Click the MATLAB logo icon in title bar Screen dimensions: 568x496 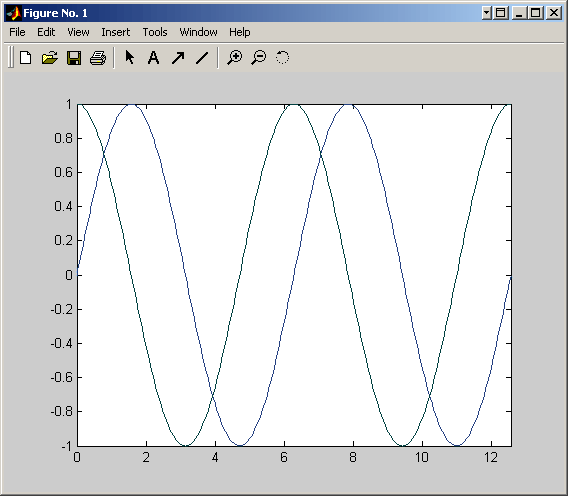[13, 13]
